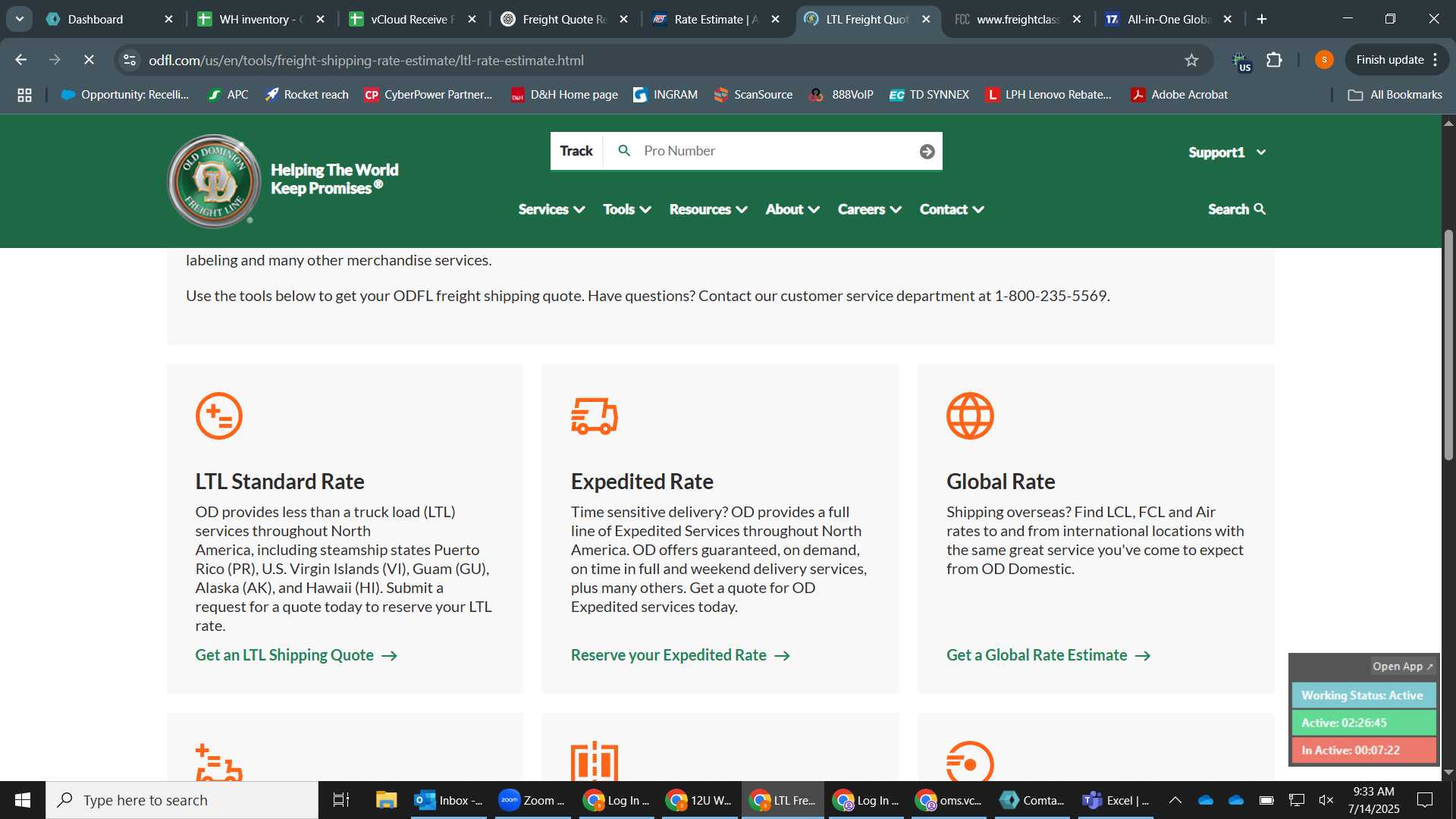Open the All Bookmarks folder
Screen dimensions: 1456x819
point(1395,95)
